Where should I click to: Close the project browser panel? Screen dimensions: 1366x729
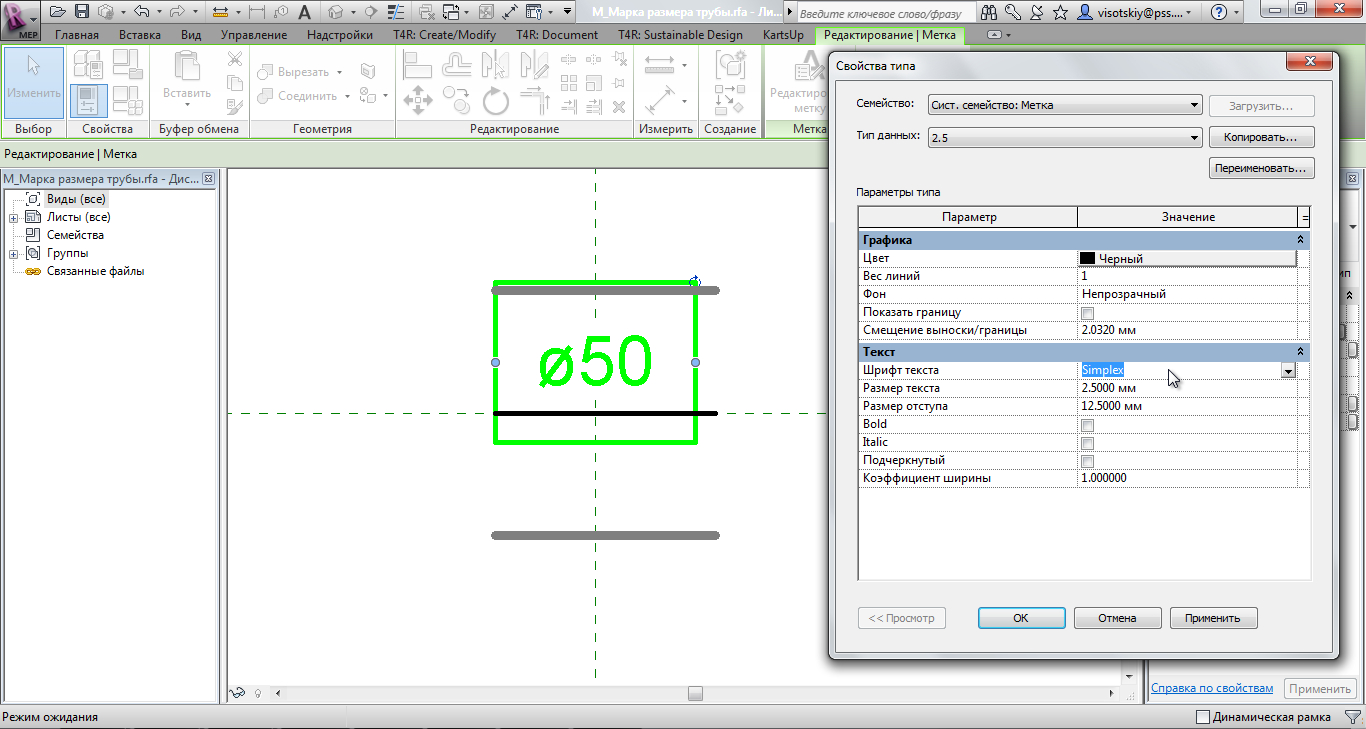tap(208, 179)
